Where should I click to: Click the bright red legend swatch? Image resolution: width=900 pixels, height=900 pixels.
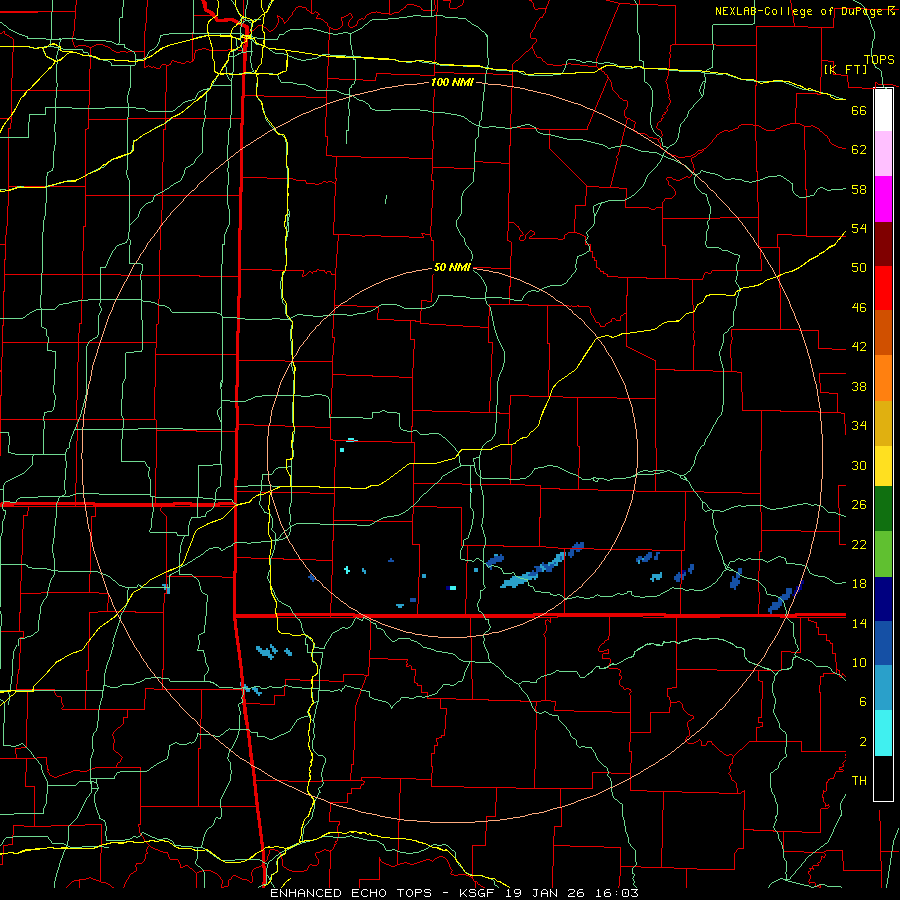click(883, 288)
